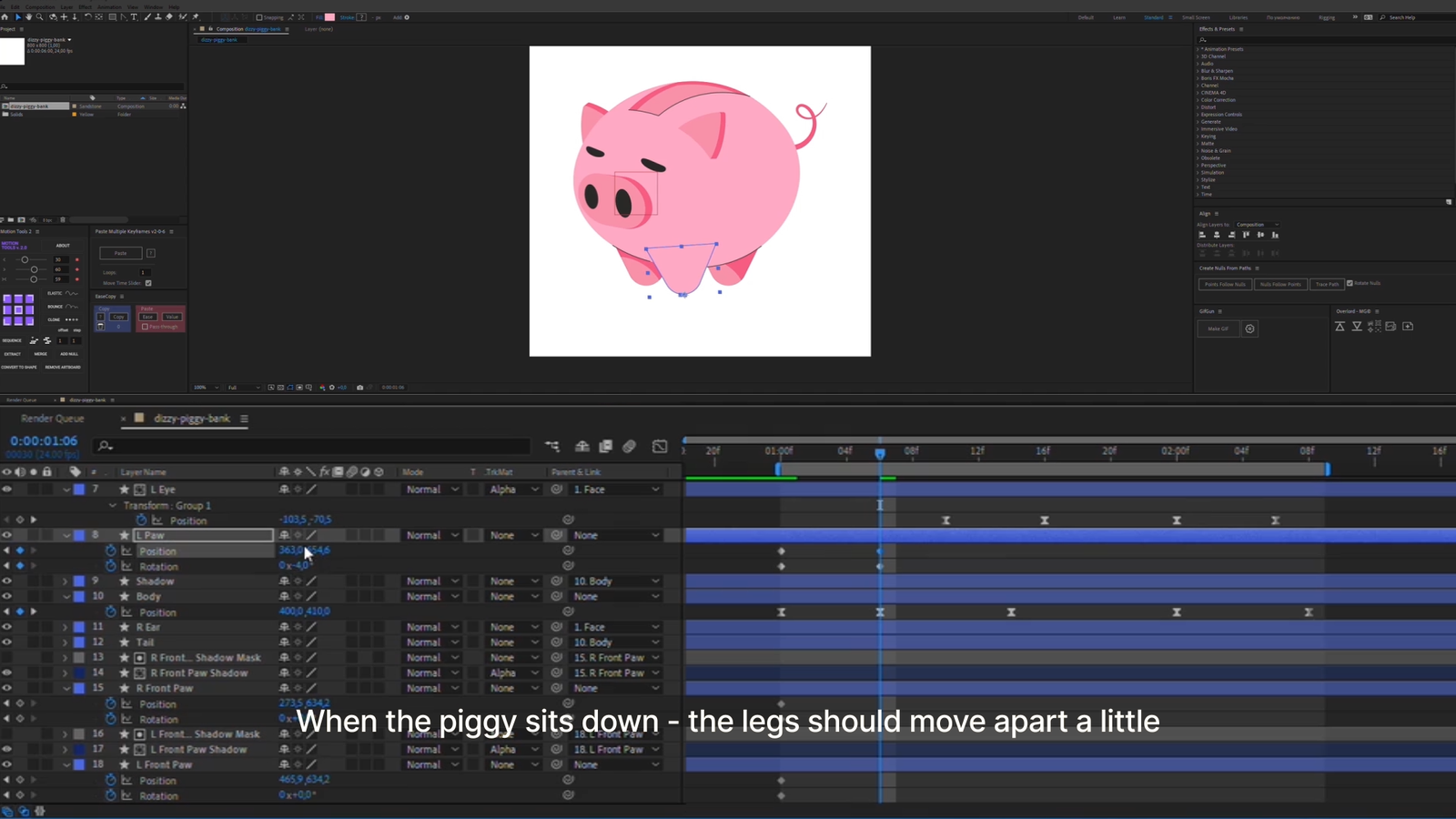Open Parent dropdown of L Paw layer
The height and width of the screenshot is (819, 1456).
coord(616,535)
